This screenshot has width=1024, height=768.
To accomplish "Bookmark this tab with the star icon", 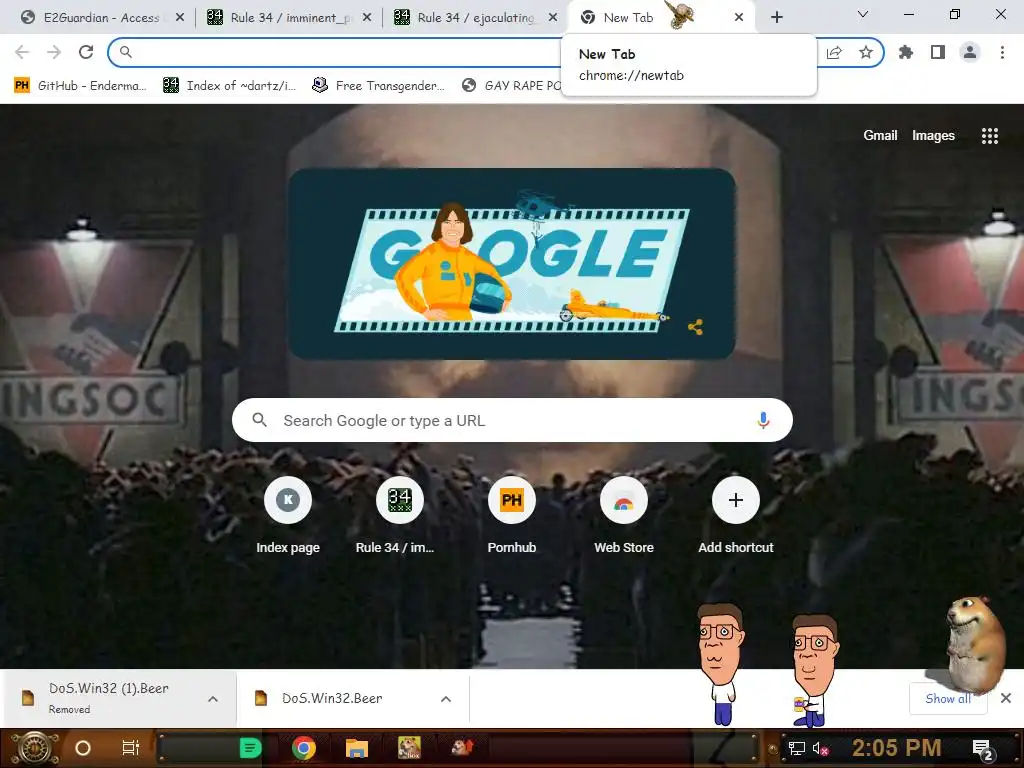I will coord(866,52).
